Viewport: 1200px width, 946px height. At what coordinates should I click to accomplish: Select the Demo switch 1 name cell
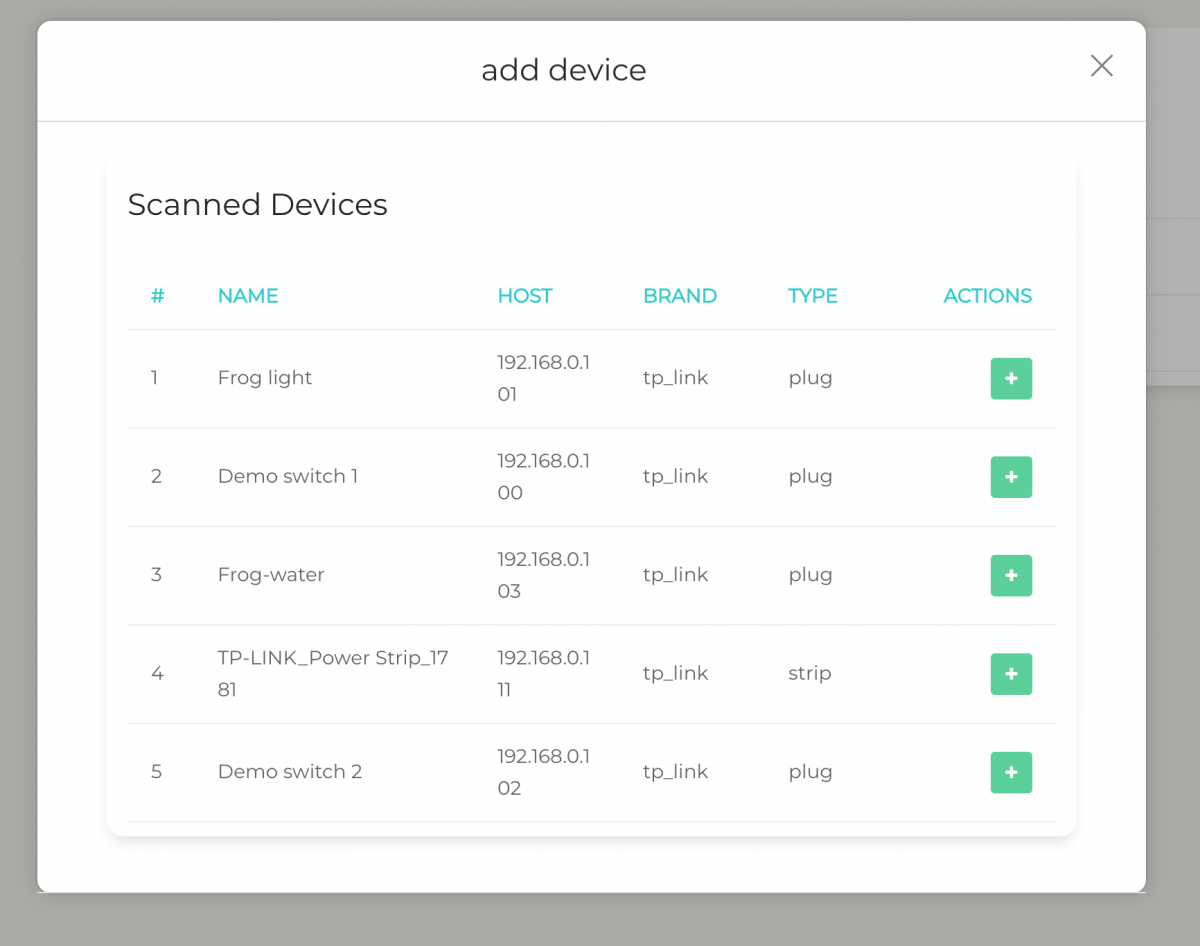pos(288,476)
